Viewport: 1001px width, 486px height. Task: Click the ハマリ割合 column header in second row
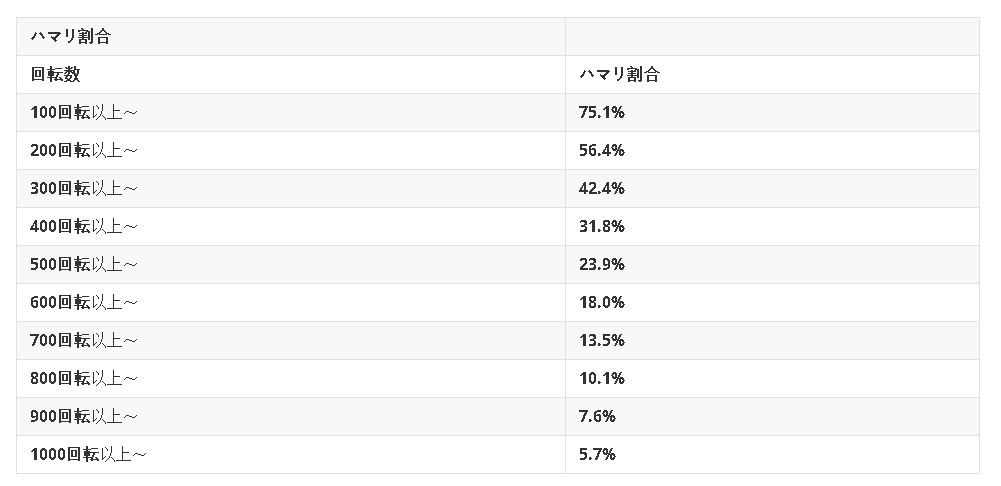619,75
